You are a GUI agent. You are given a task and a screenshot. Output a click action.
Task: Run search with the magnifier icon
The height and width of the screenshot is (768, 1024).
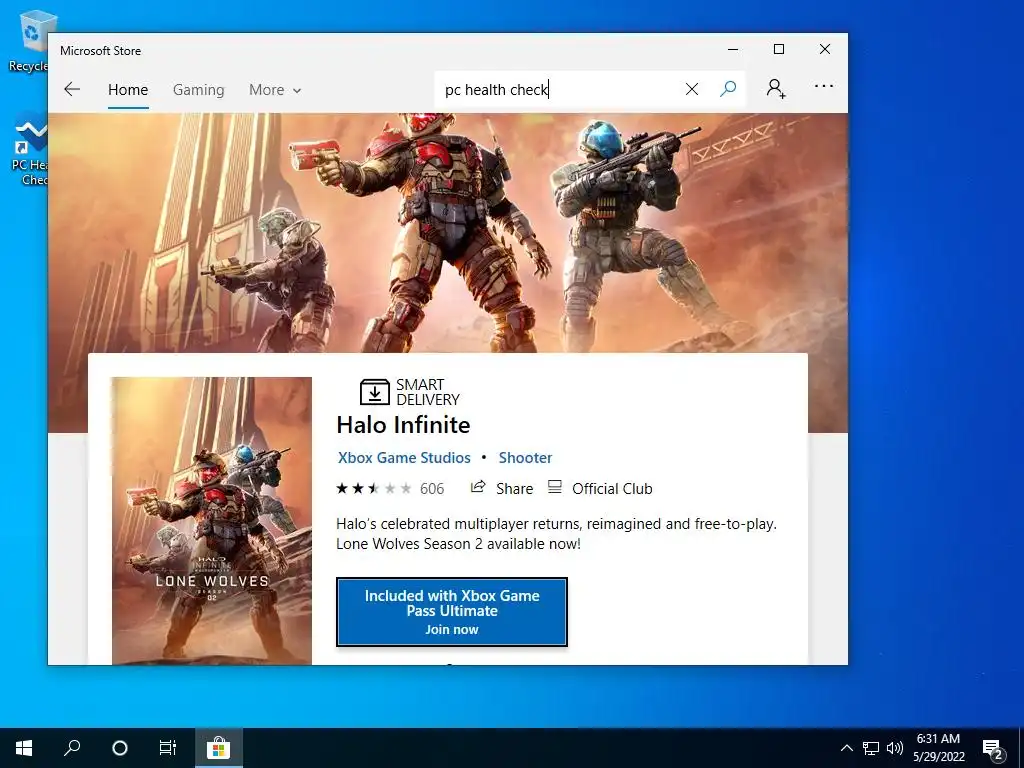(x=728, y=89)
